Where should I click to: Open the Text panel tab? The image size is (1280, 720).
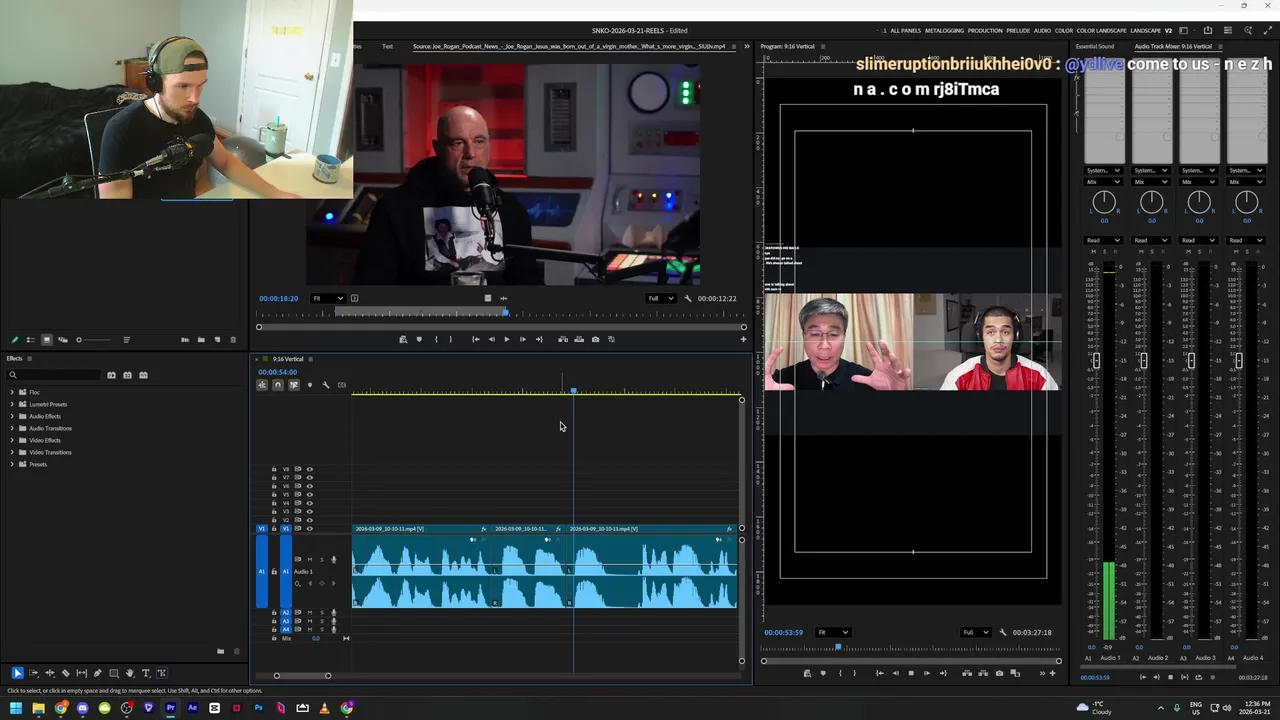[387, 46]
